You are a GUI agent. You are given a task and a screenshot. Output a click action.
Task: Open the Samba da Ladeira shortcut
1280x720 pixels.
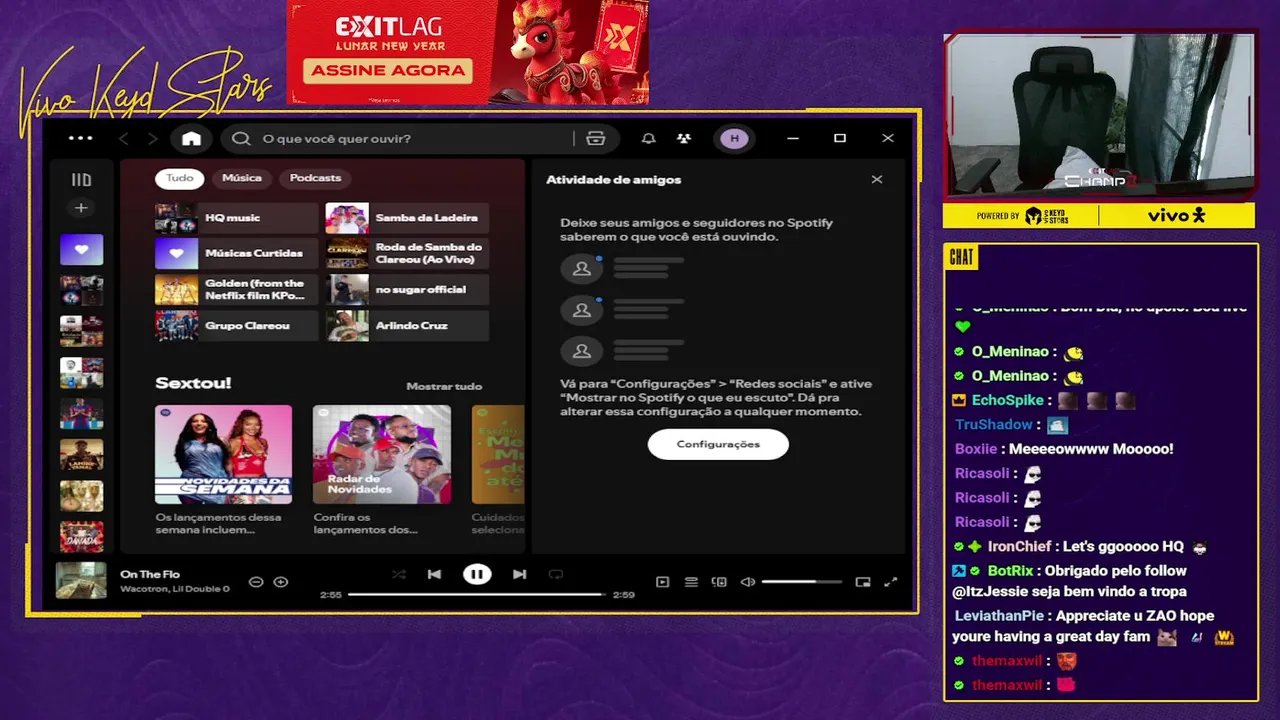pyautogui.click(x=407, y=218)
